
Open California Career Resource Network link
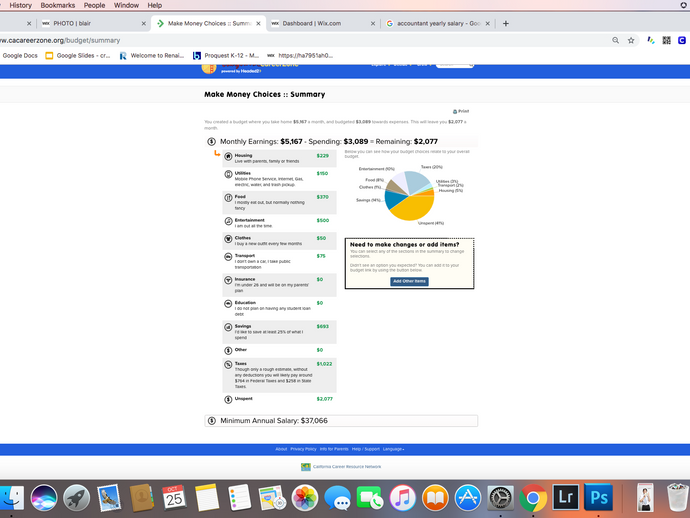pyautogui.click(x=347, y=467)
